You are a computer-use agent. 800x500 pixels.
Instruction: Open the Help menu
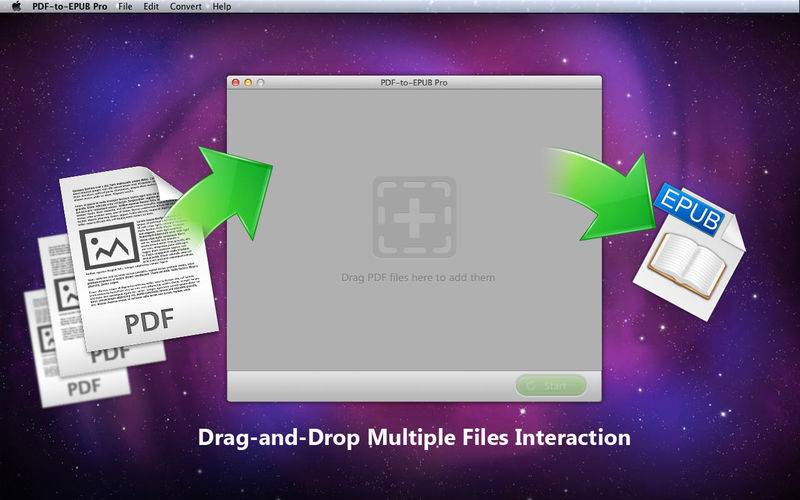click(x=222, y=7)
